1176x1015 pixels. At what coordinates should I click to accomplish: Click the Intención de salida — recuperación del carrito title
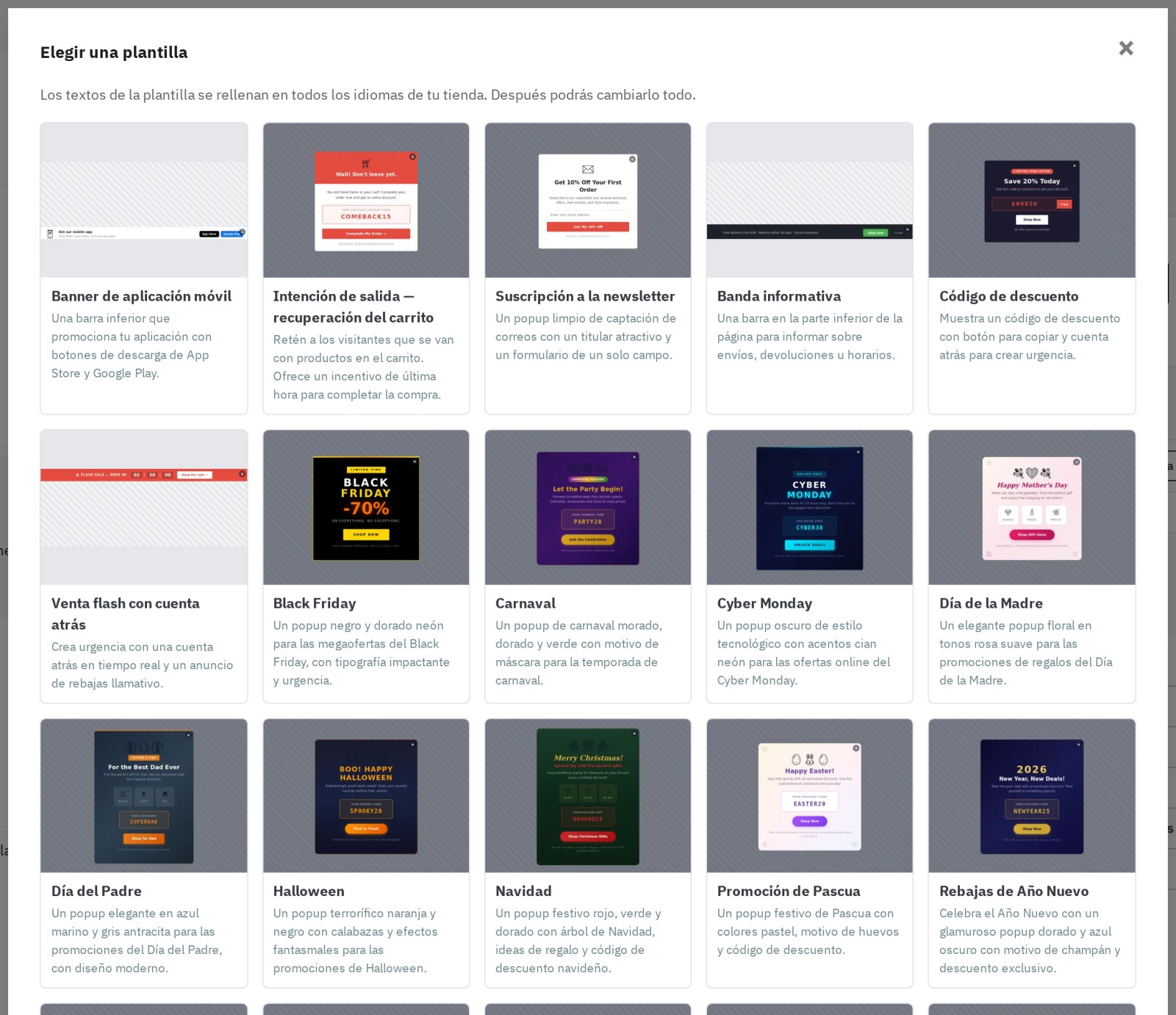354,306
